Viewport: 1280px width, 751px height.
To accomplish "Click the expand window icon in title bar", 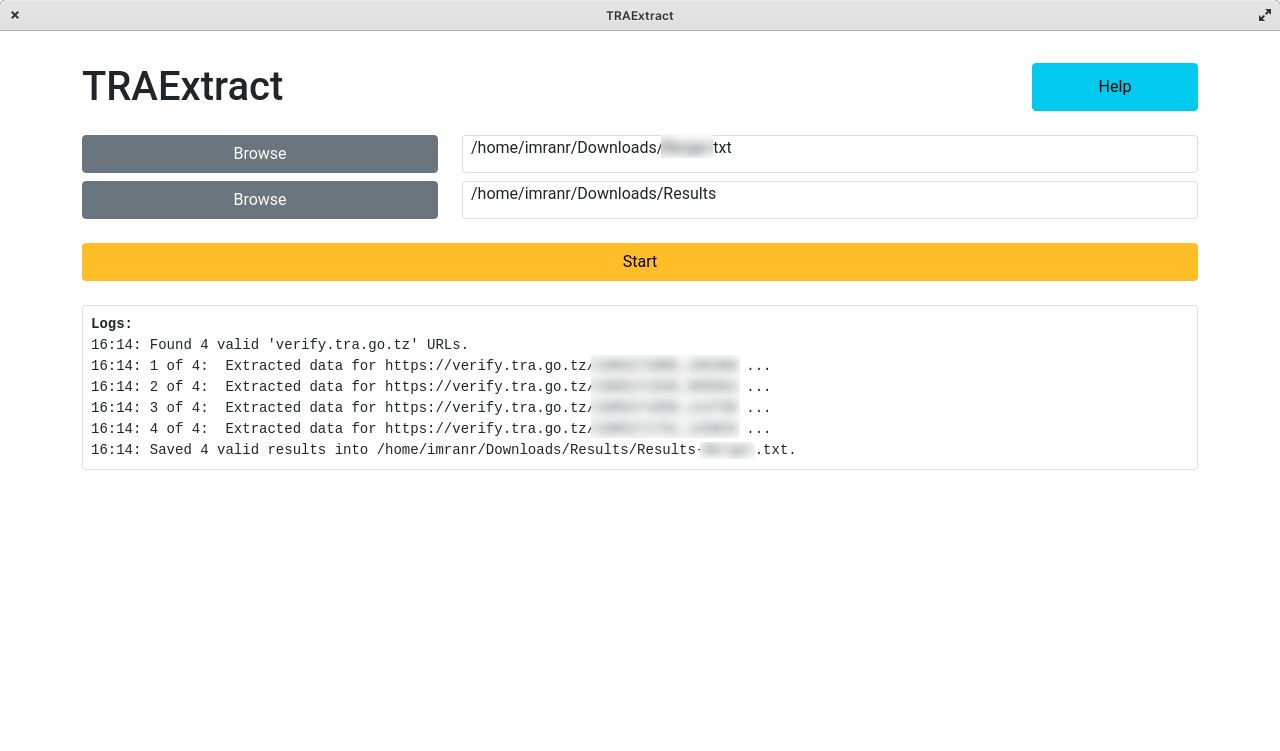I will (1264, 15).
